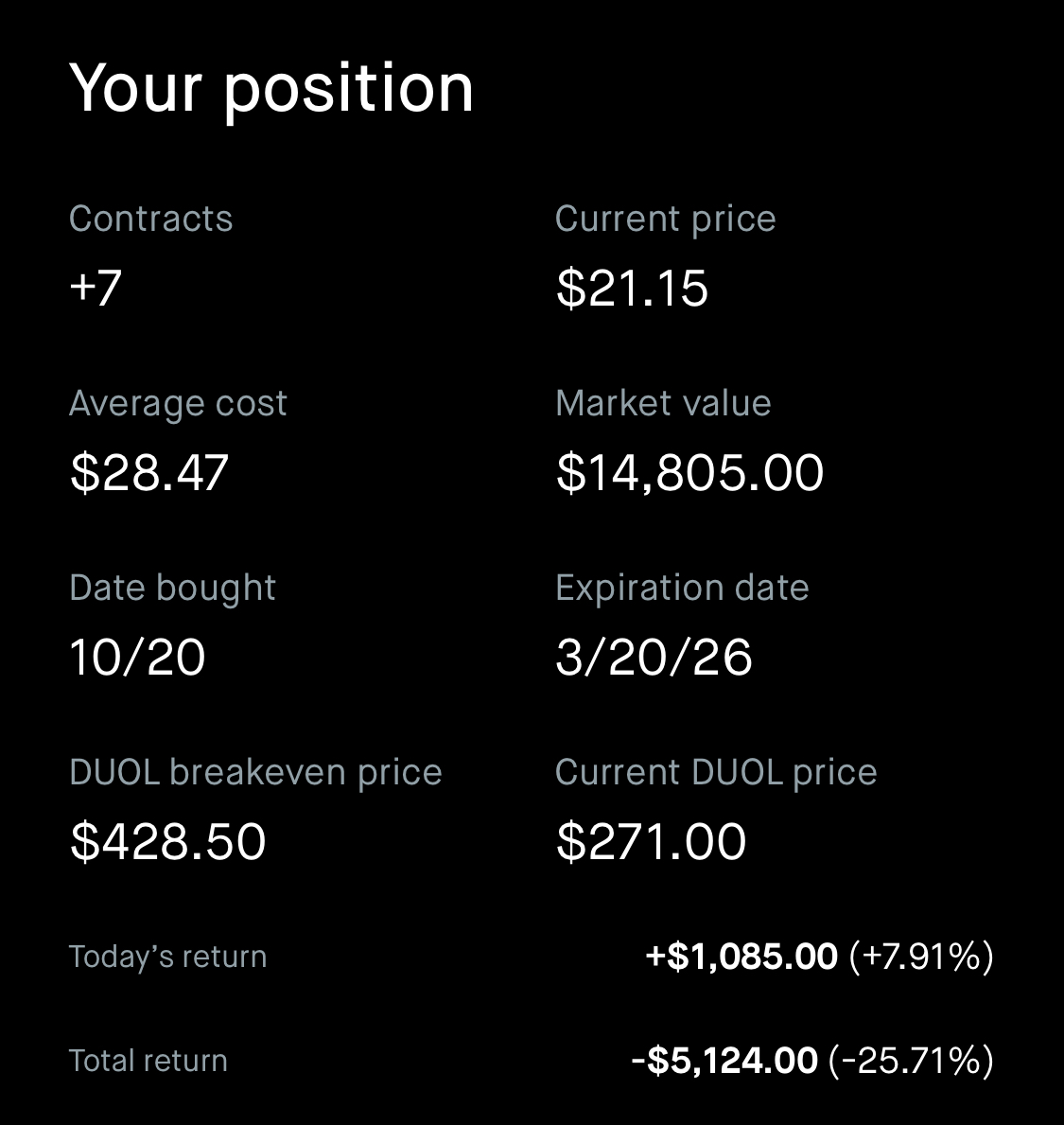This screenshot has width=1064, height=1125.
Task: Click the +7 contracts value
Action: tap(96, 287)
